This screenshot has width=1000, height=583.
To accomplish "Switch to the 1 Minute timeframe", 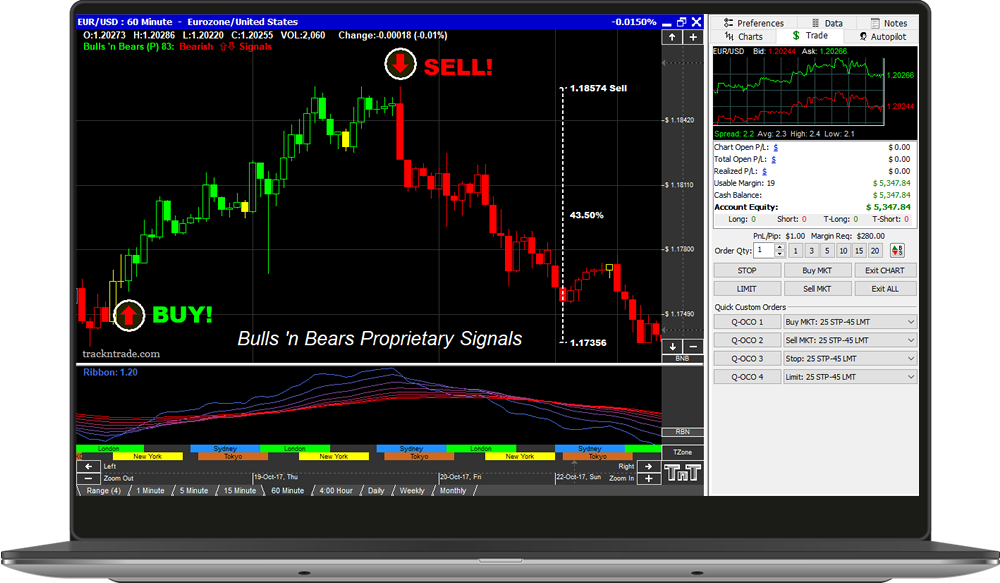I will coord(150,491).
